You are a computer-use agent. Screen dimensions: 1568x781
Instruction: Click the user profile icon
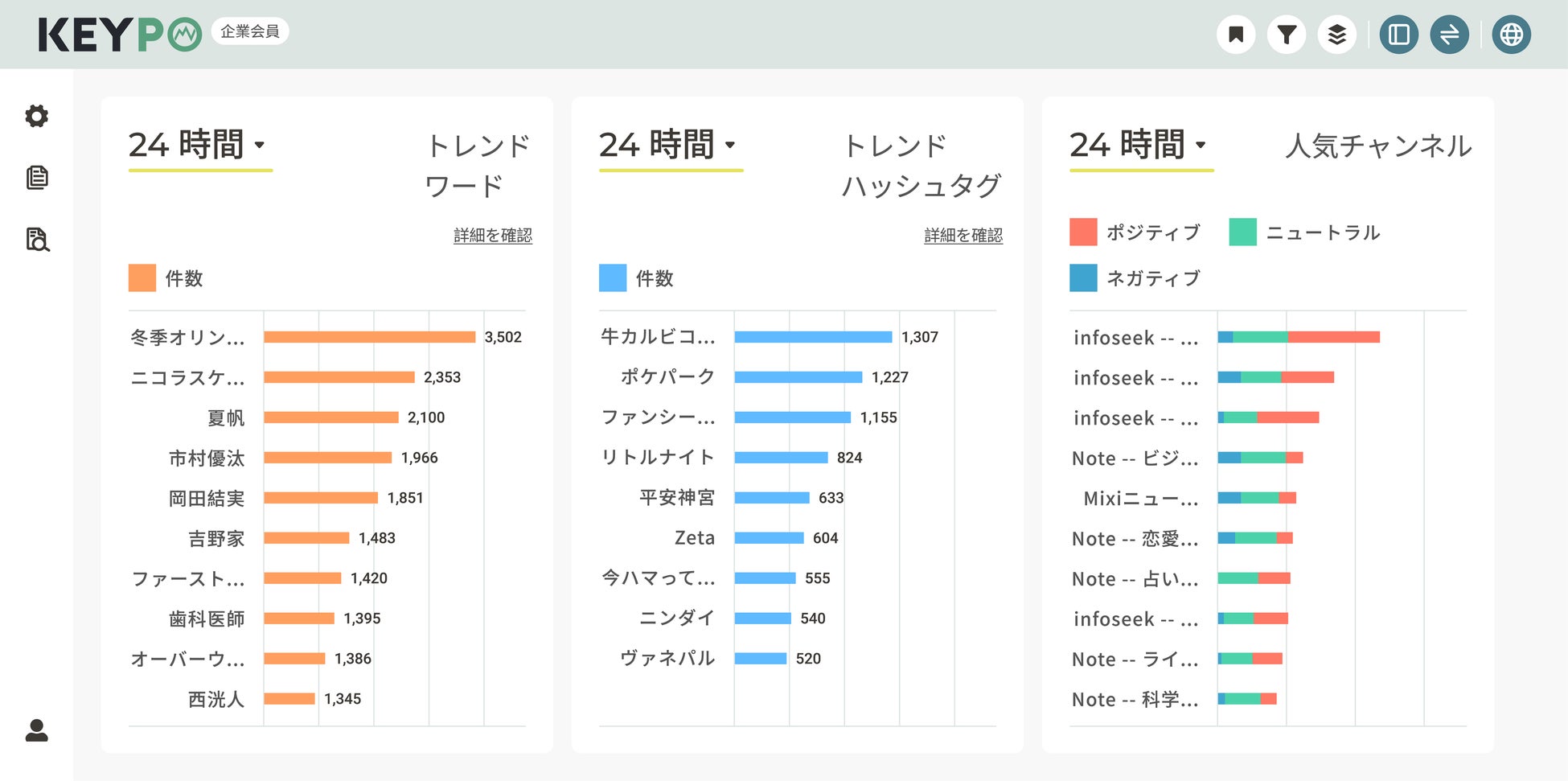pyautogui.click(x=36, y=730)
